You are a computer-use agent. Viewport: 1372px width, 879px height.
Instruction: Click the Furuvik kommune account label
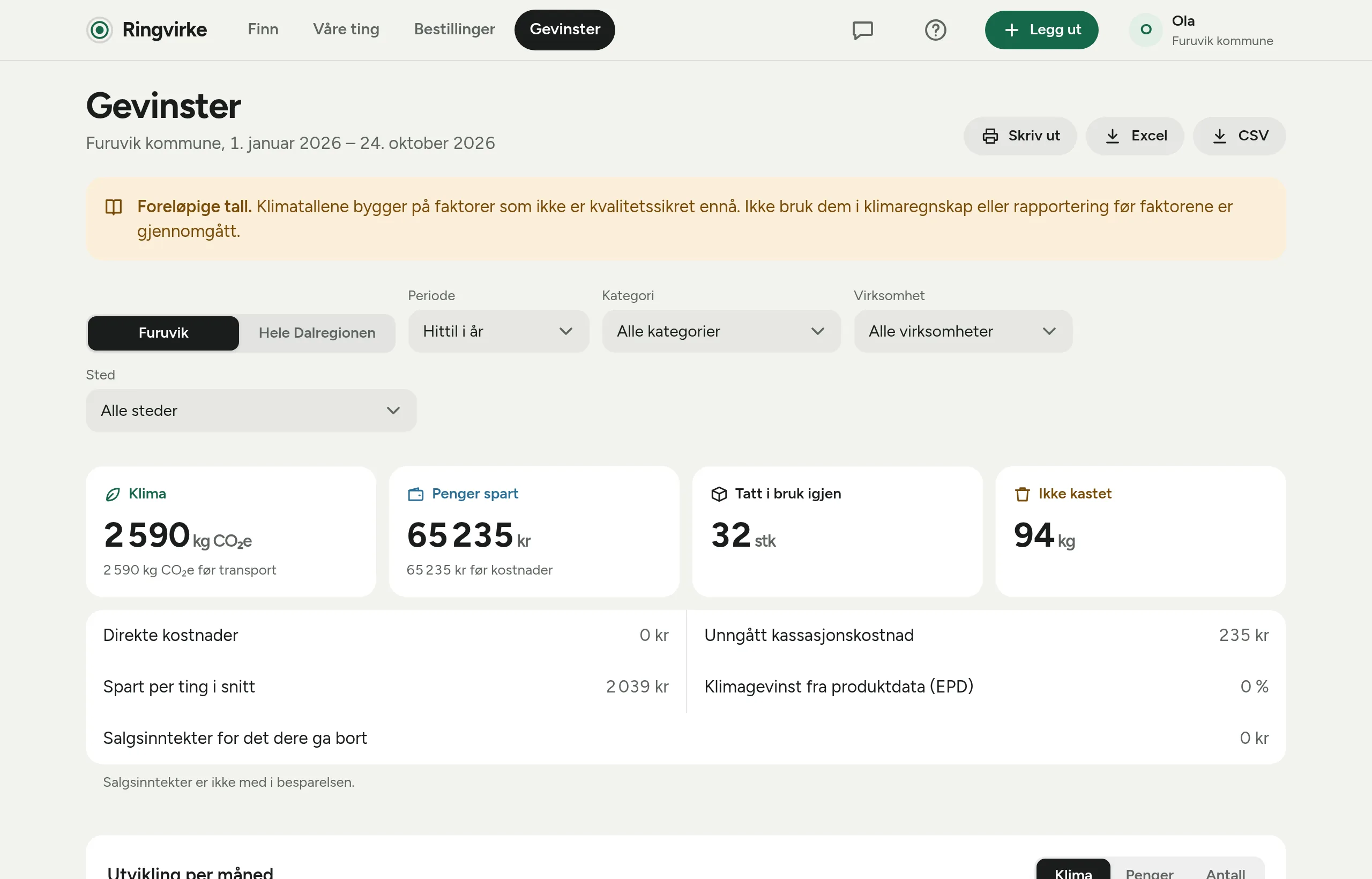pyautogui.click(x=1222, y=41)
